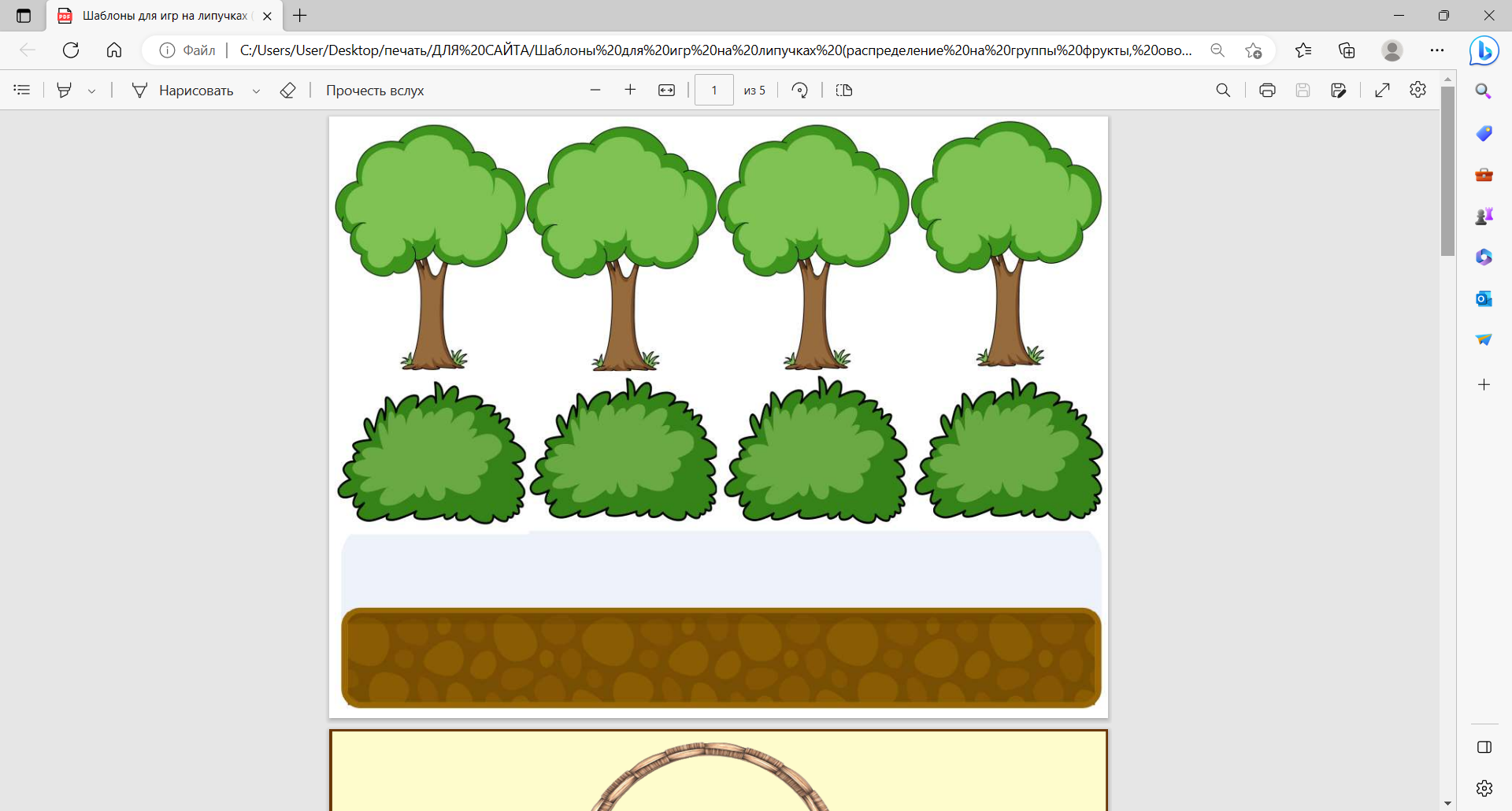This screenshot has width=1512, height=811.
Task: Open browser collections
Action: (x=1347, y=50)
